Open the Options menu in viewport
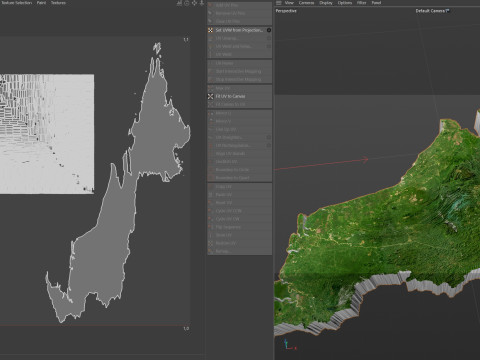Image resolution: width=480 pixels, height=360 pixels. click(345, 3)
